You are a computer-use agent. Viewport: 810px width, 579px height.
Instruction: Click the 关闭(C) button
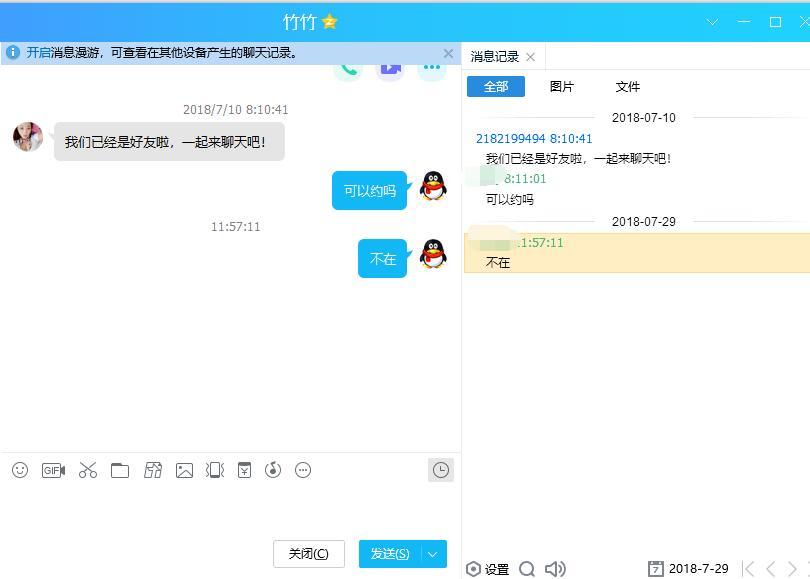(x=308, y=554)
